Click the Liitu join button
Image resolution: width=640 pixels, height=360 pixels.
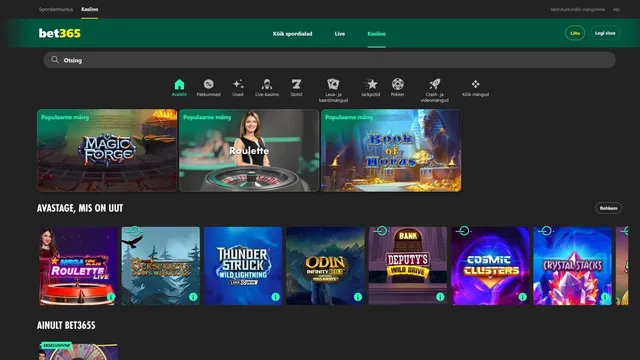pos(575,33)
